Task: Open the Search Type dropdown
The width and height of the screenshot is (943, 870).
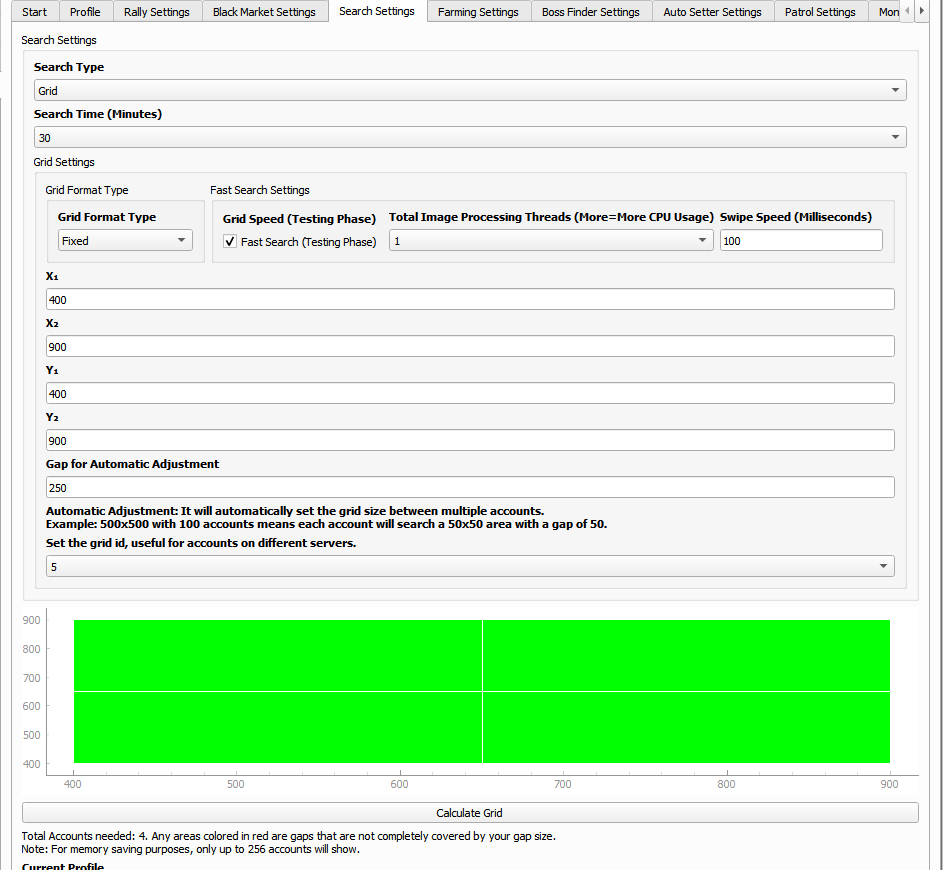Action: tap(470, 91)
